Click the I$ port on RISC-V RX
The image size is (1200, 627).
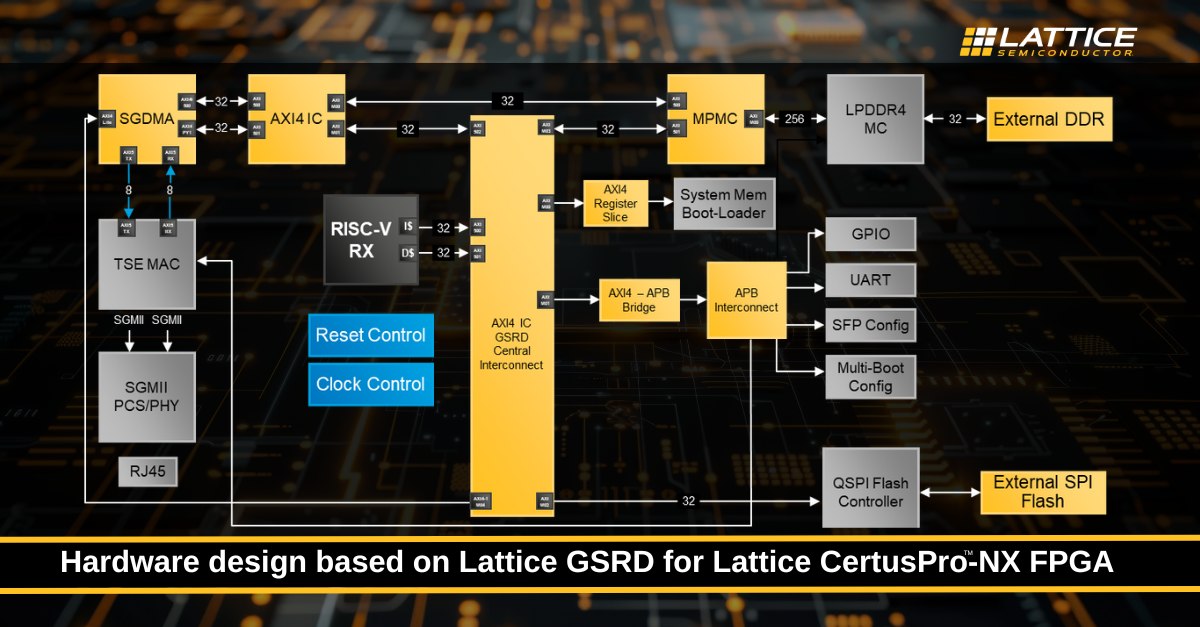point(408,227)
